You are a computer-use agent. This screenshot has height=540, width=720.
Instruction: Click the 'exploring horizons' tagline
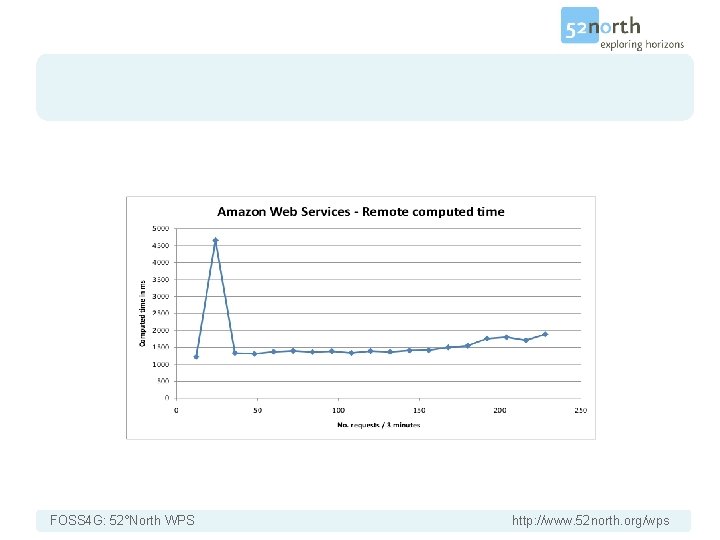[x=642, y=45]
